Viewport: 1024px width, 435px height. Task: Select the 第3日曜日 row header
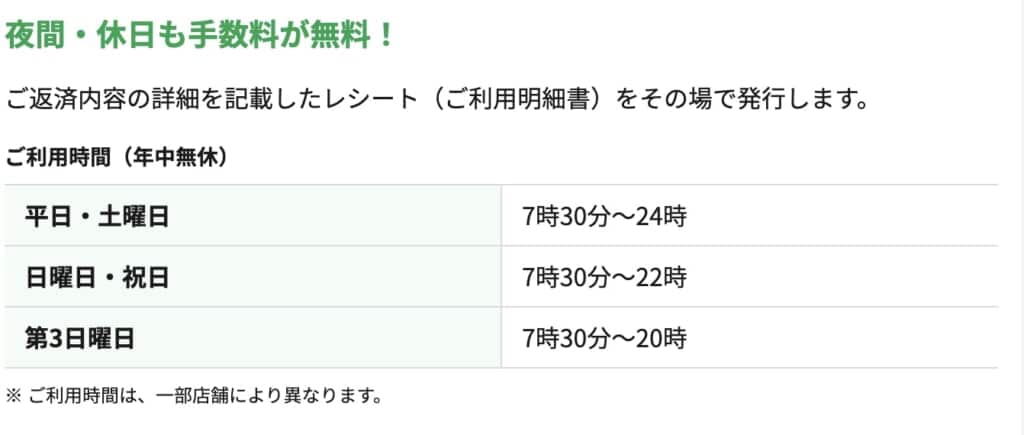click(253, 338)
